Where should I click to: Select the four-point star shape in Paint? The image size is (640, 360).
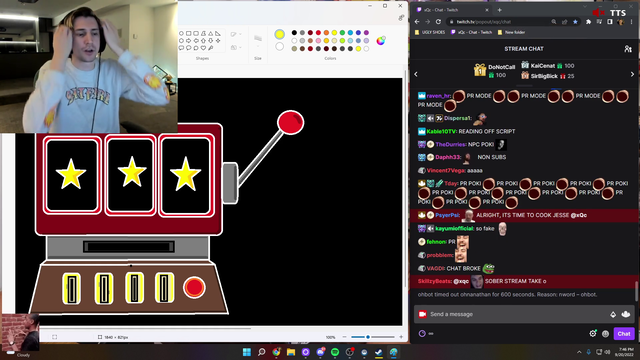click(x=218, y=41)
